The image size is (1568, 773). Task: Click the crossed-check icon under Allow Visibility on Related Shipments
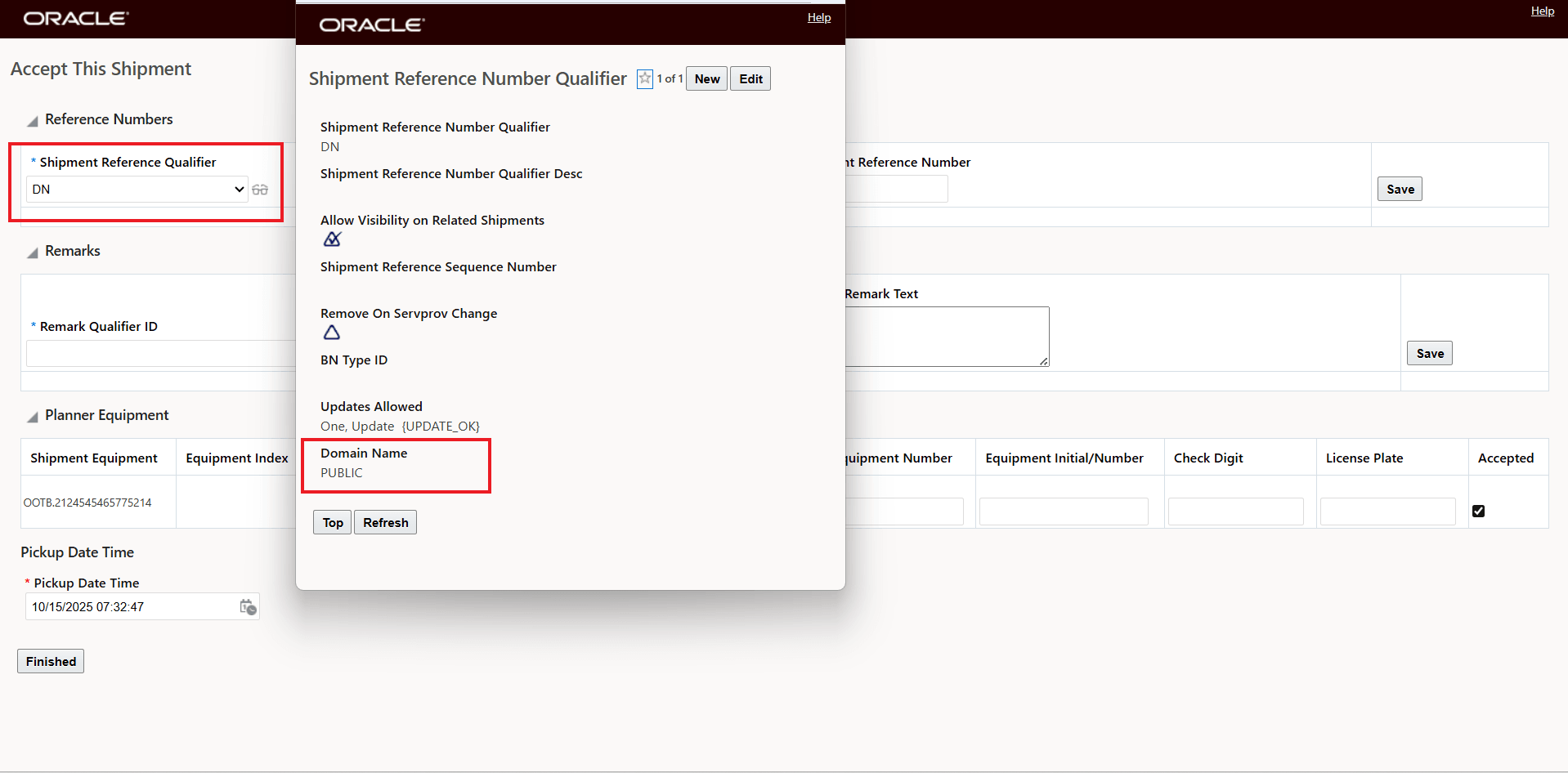[332, 239]
